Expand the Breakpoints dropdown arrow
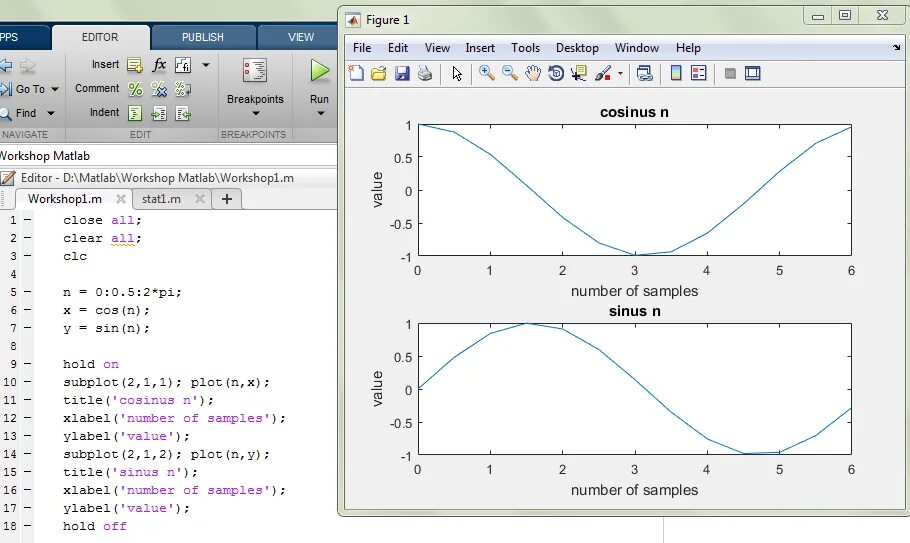Image resolution: width=910 pixels, height=543 pixels. click(x=255, y=113)
